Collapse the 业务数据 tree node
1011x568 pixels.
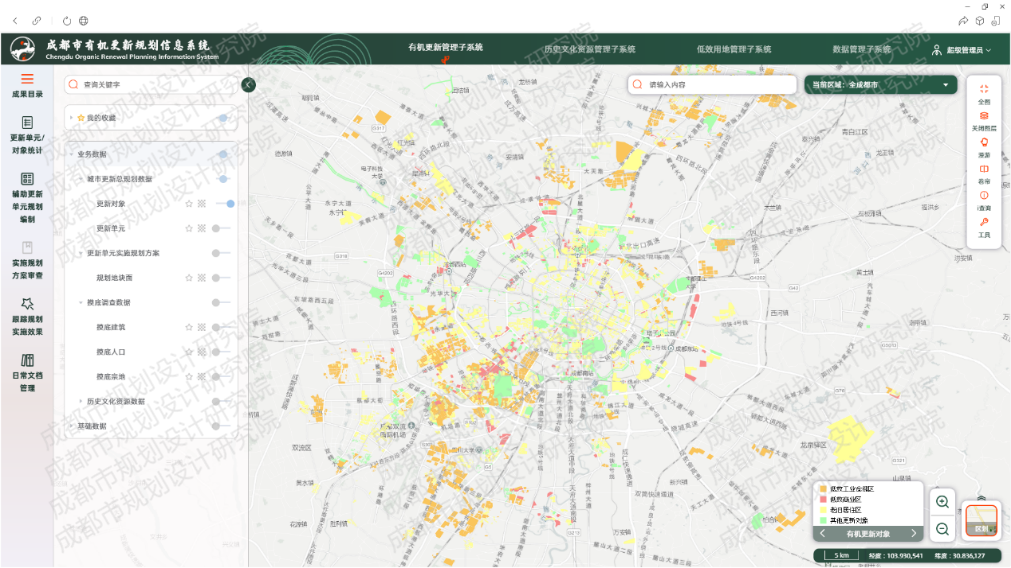coord(71,154)
